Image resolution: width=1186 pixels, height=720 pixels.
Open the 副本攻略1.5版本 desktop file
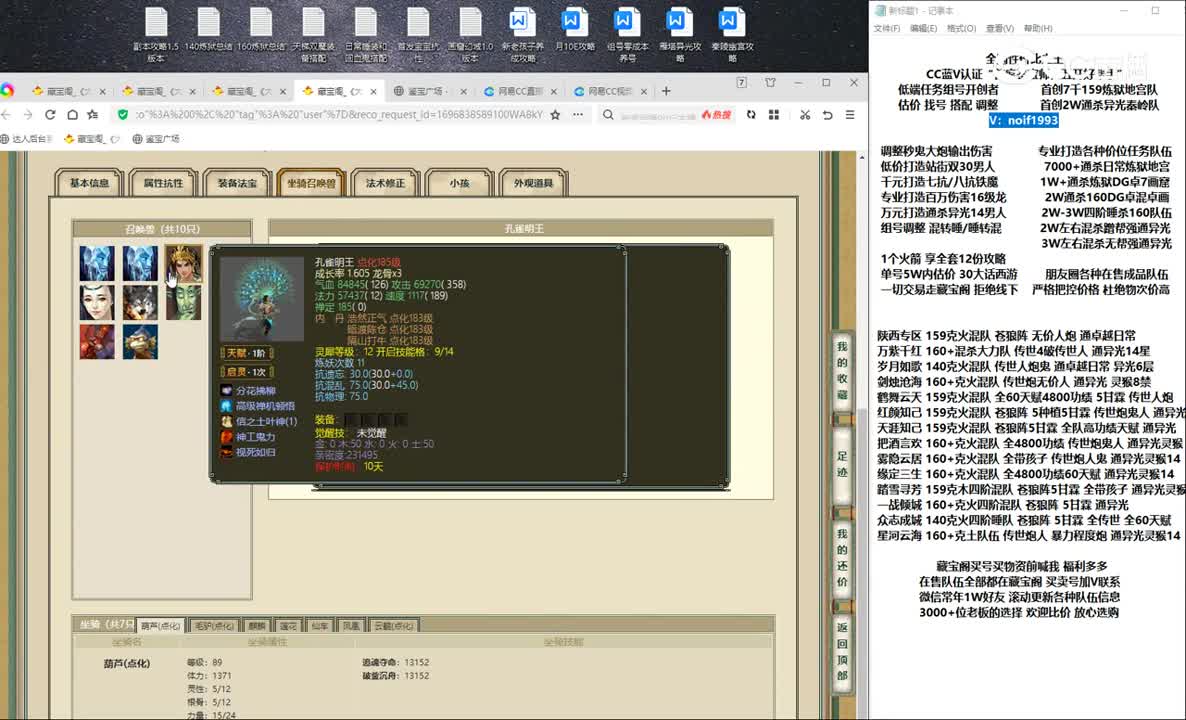tap(157, 35)
